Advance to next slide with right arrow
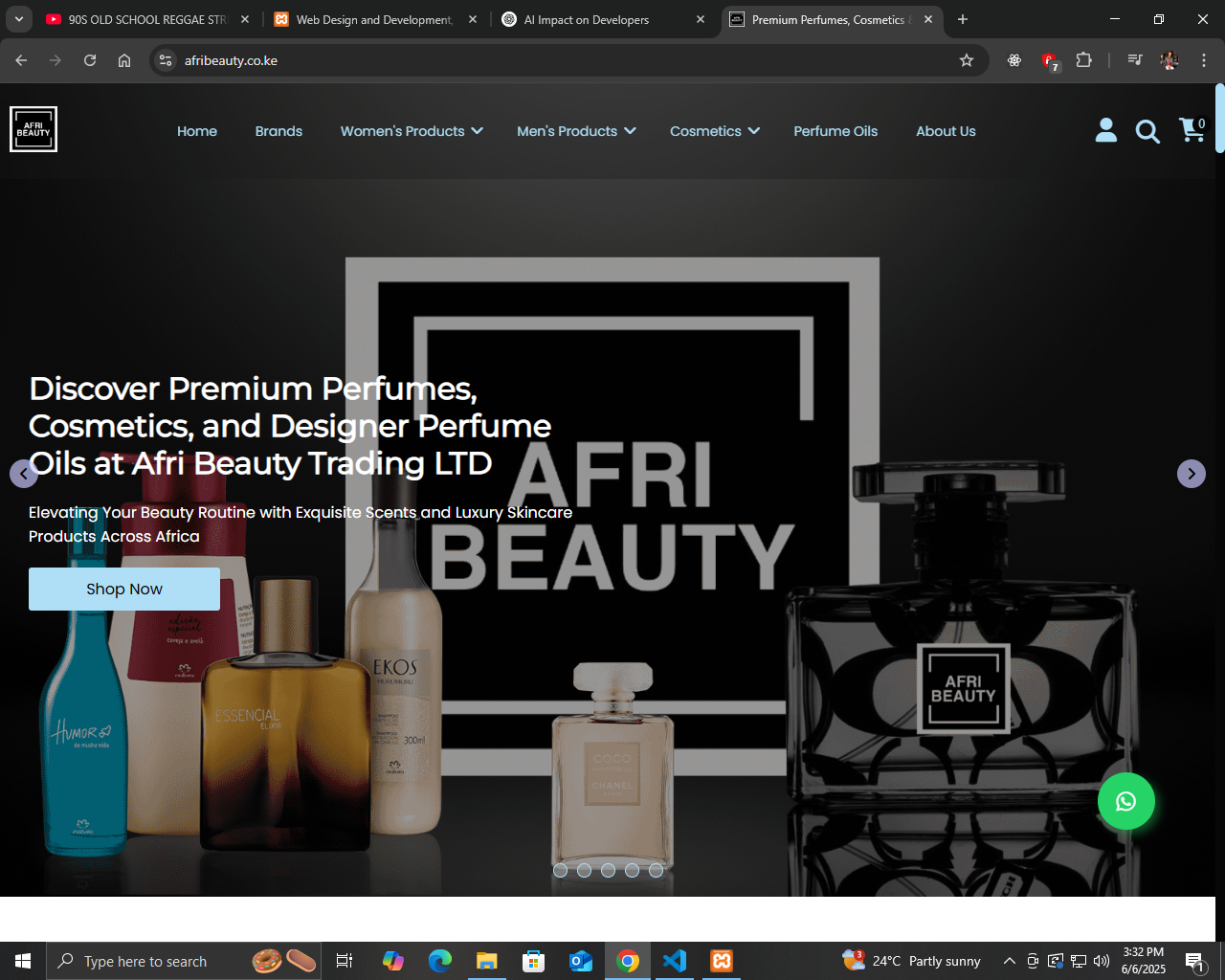 click(x=1191, y=474)
